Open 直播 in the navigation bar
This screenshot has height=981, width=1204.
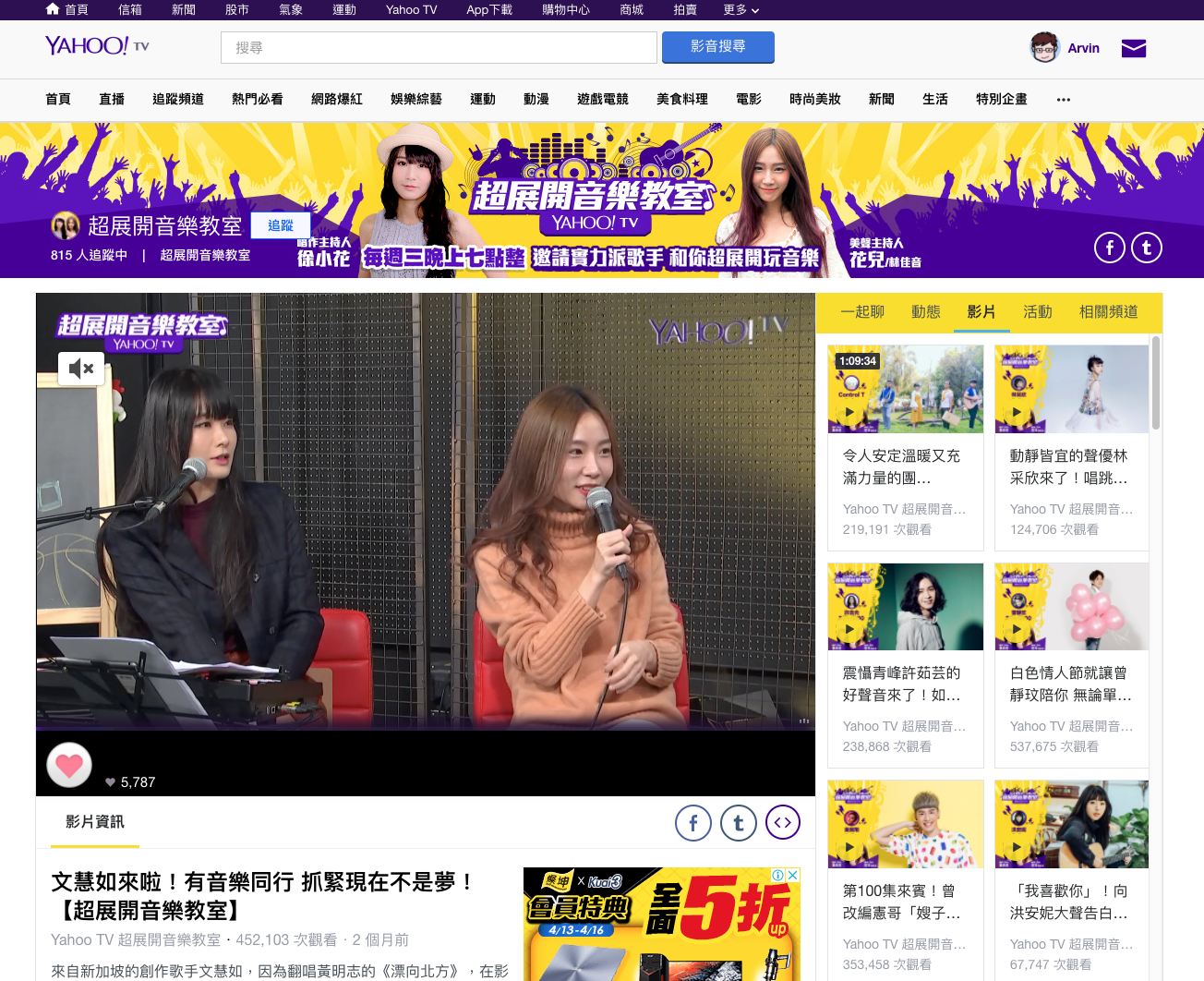click(x=112, y=99)
